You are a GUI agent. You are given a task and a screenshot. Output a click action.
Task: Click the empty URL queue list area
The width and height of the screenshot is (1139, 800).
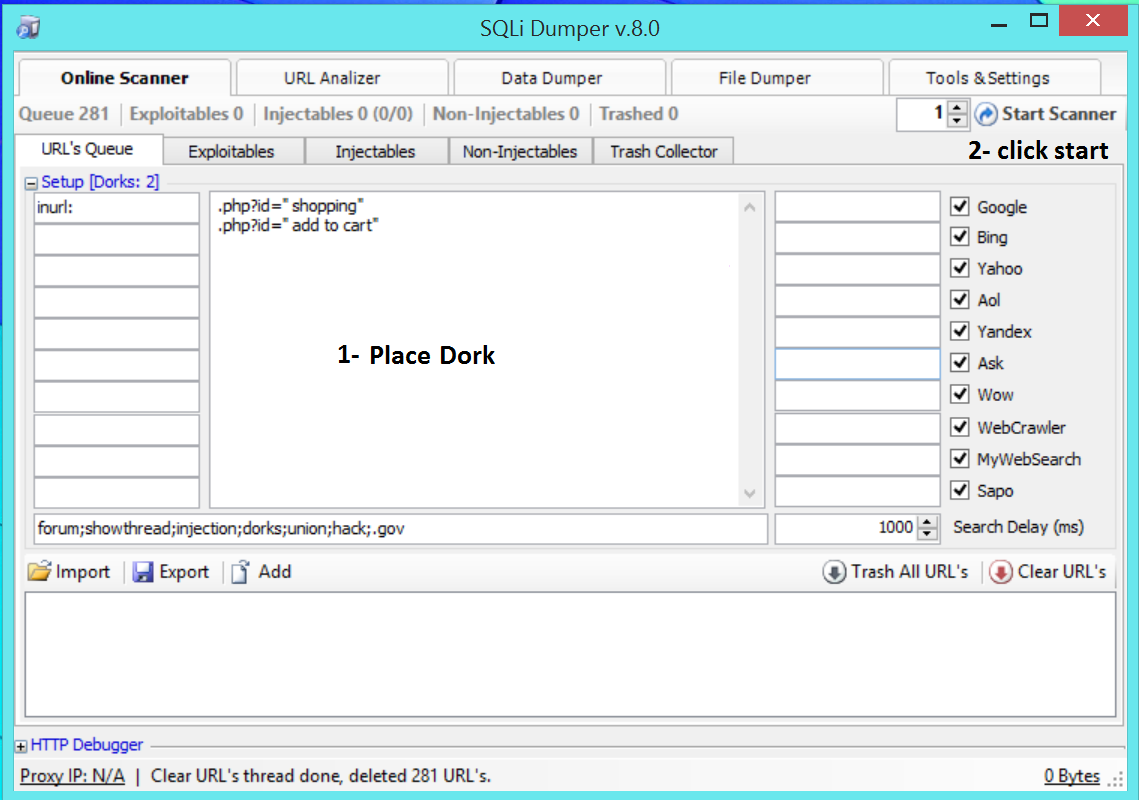point(570,654)
